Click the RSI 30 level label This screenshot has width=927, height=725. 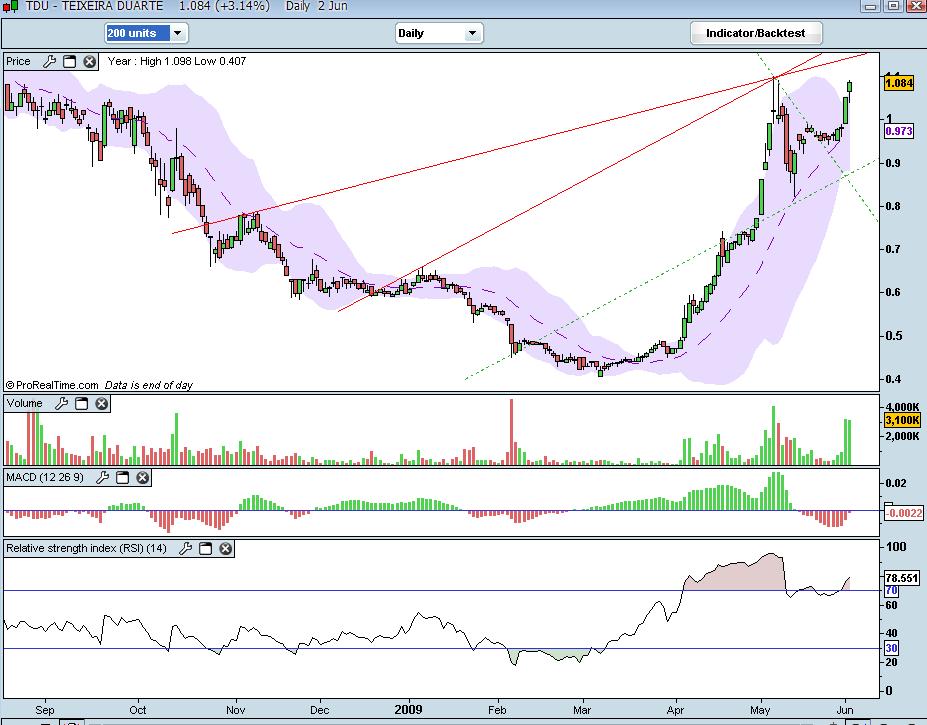pos(891,648)
